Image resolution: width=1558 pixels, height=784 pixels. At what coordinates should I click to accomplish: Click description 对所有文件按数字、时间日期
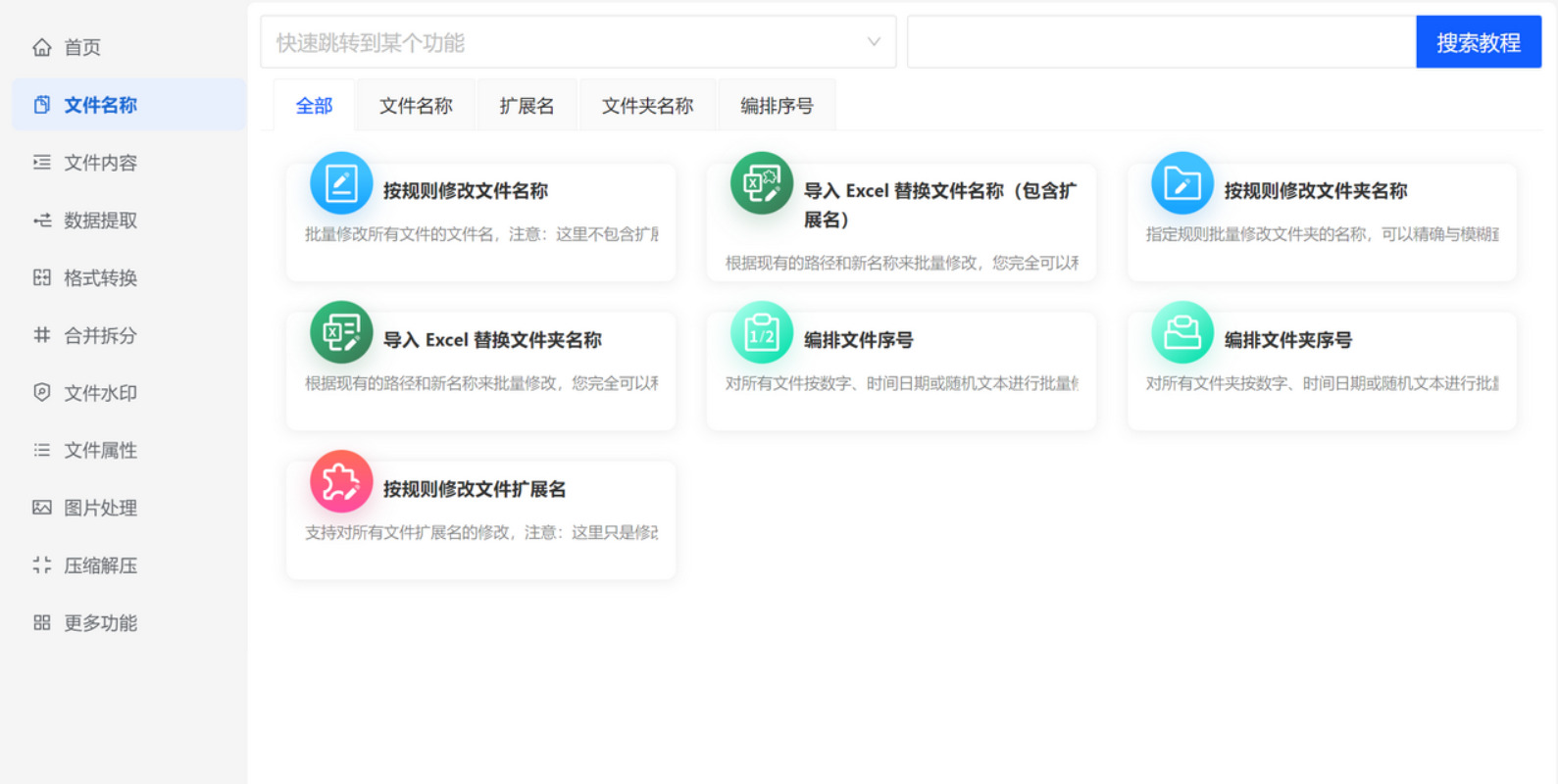902,383
